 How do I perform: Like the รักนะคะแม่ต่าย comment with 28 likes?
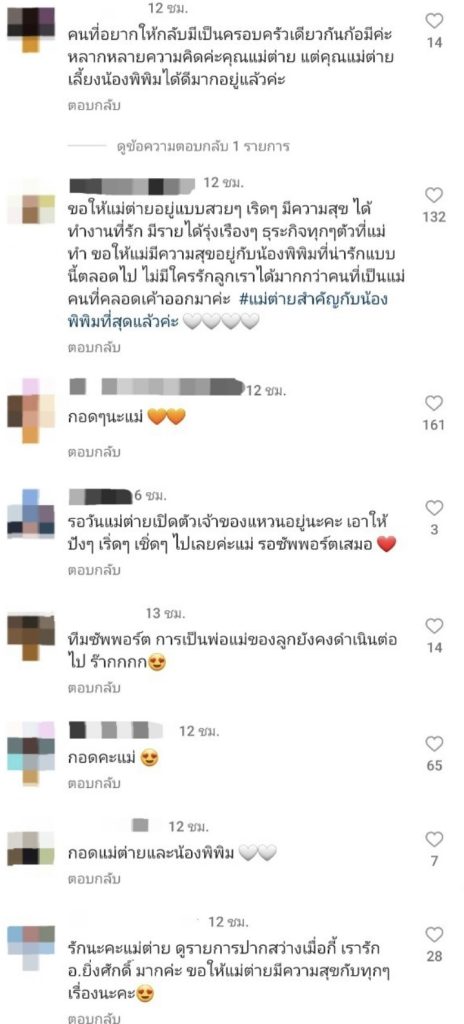[x=434, y=935]
